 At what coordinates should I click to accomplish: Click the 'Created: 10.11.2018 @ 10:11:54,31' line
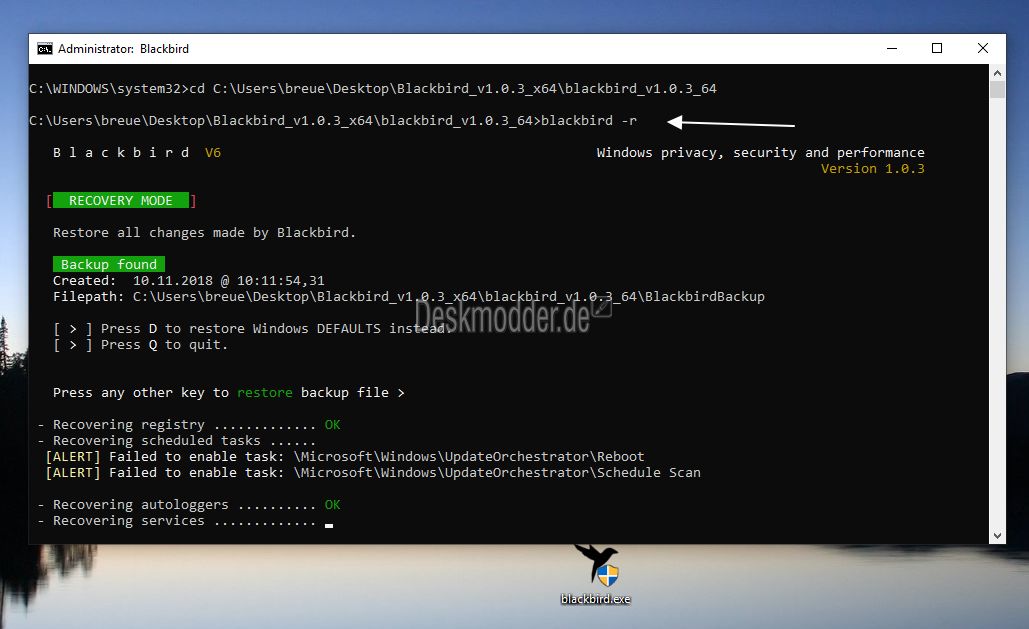[x=189, y=280]
